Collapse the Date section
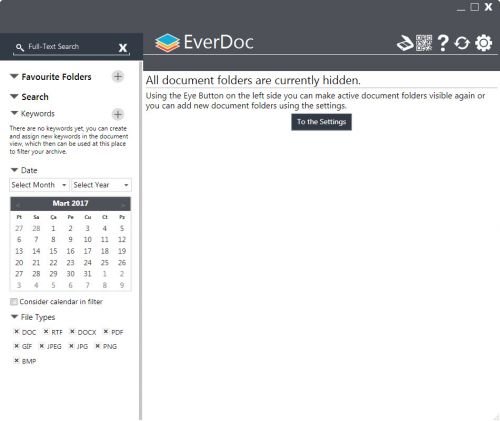Screen dimensions: 500x421 14,170
